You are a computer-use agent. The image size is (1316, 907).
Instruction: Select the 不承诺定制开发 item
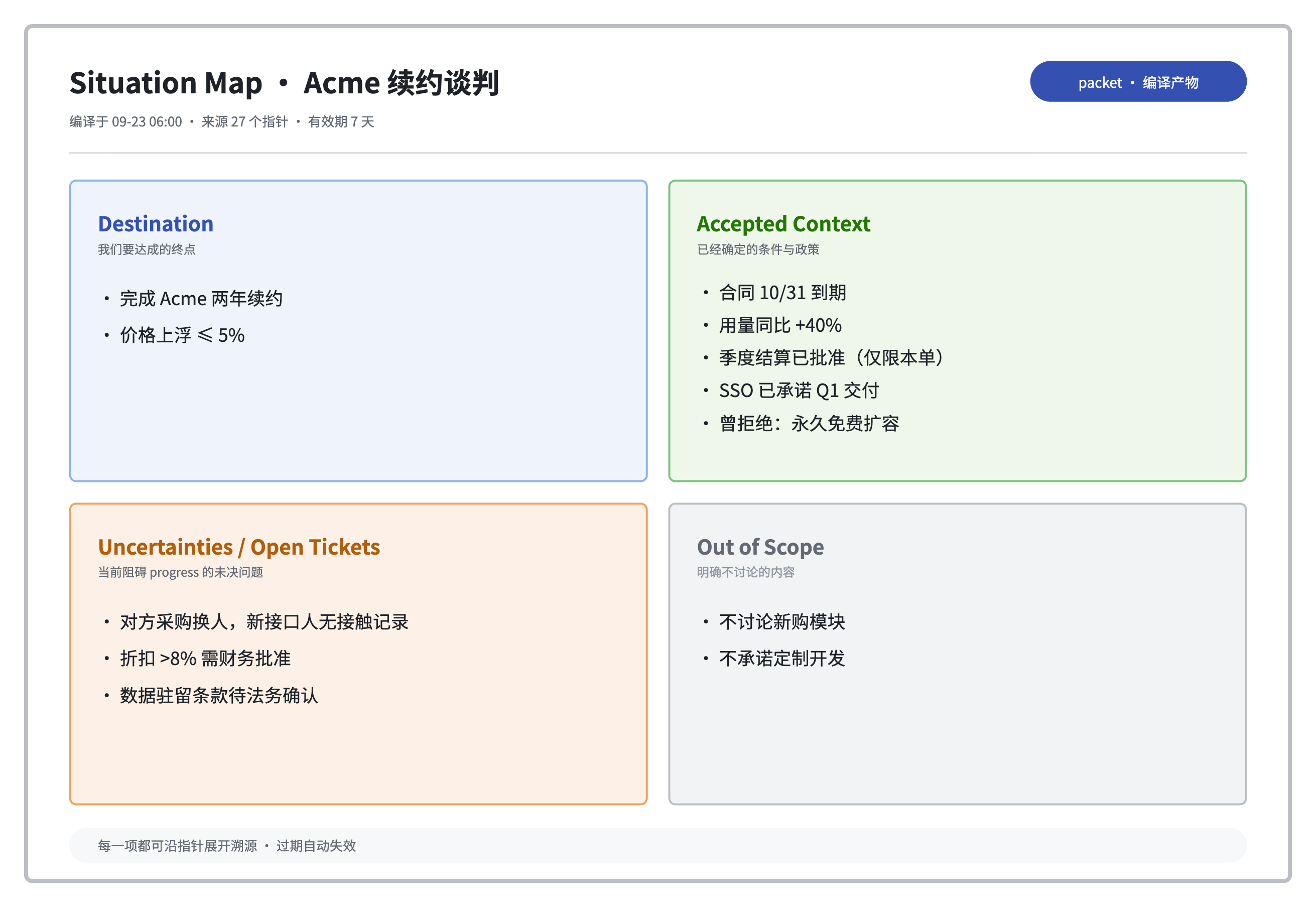point(782,658)
